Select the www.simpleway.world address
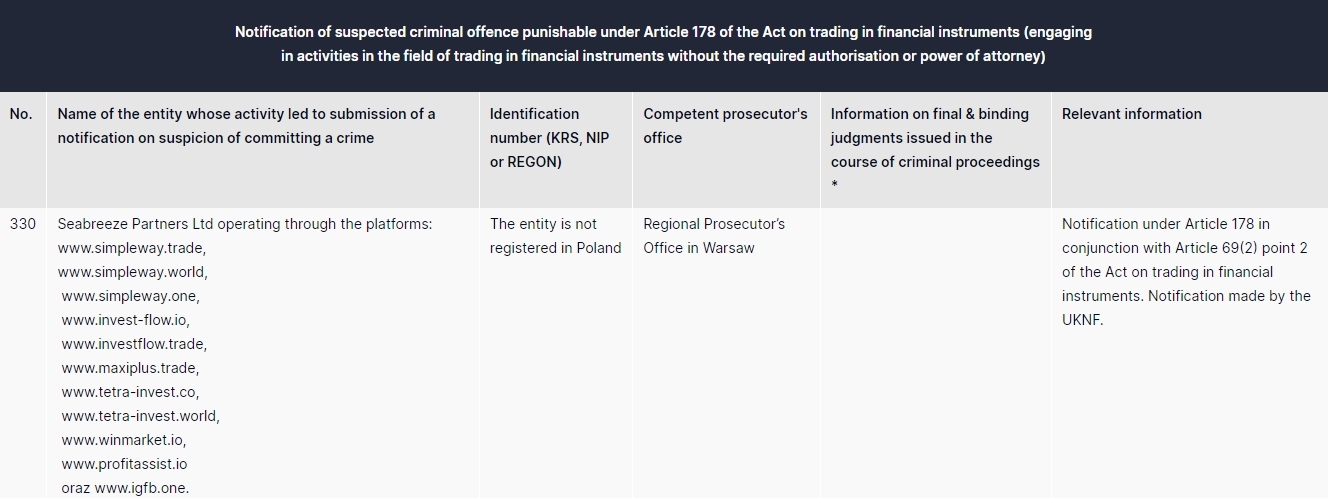The height and width of the screenshot is (498, 1328). [x=132, y=272]
